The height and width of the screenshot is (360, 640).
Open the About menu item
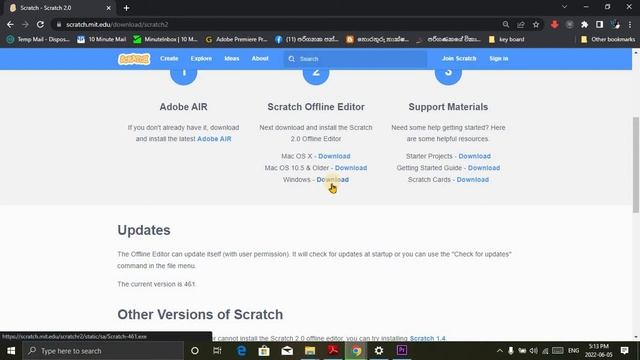point(260,59)
